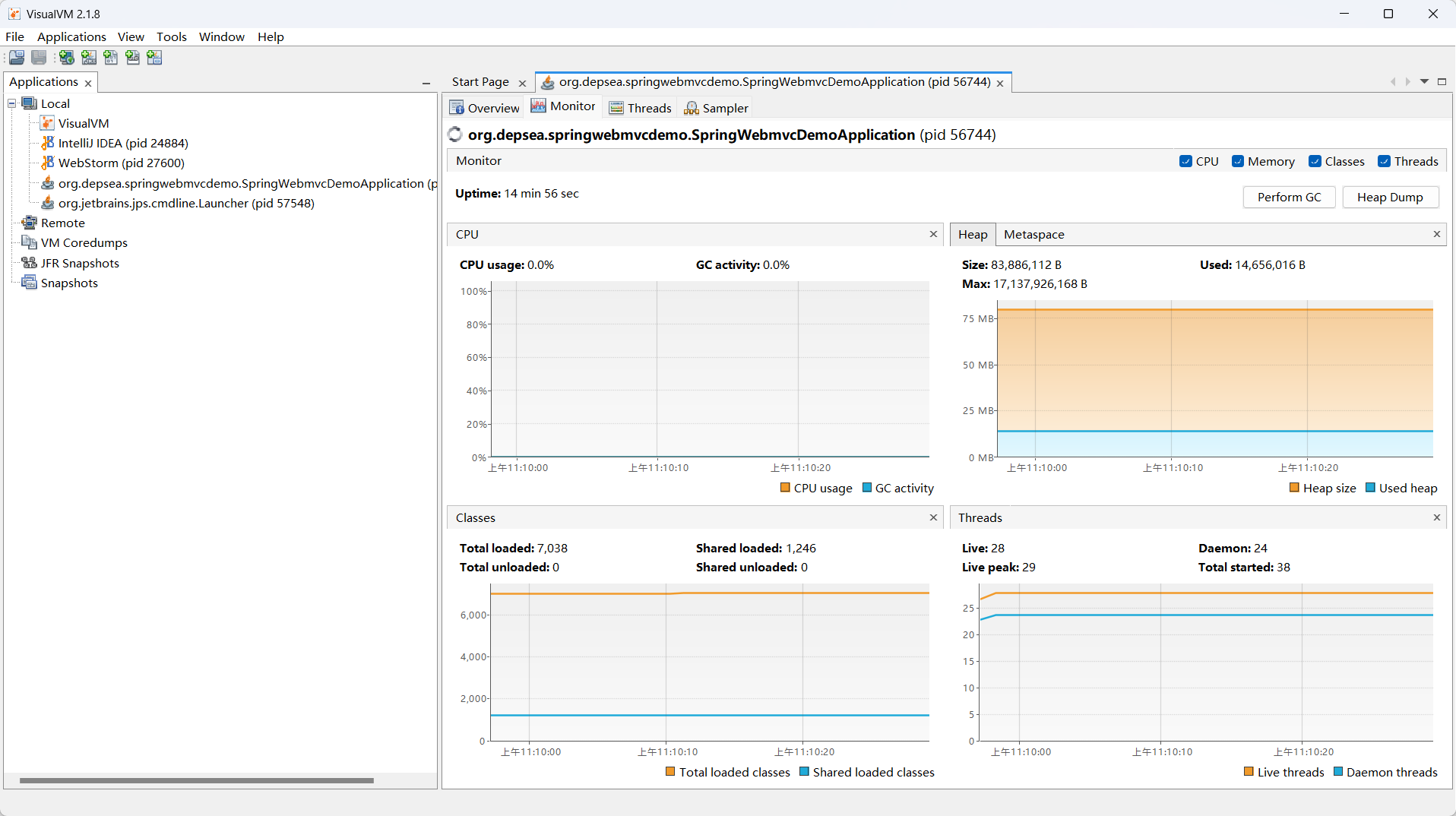Click the Add VM Coredump toolbar icon

point(111,58)
